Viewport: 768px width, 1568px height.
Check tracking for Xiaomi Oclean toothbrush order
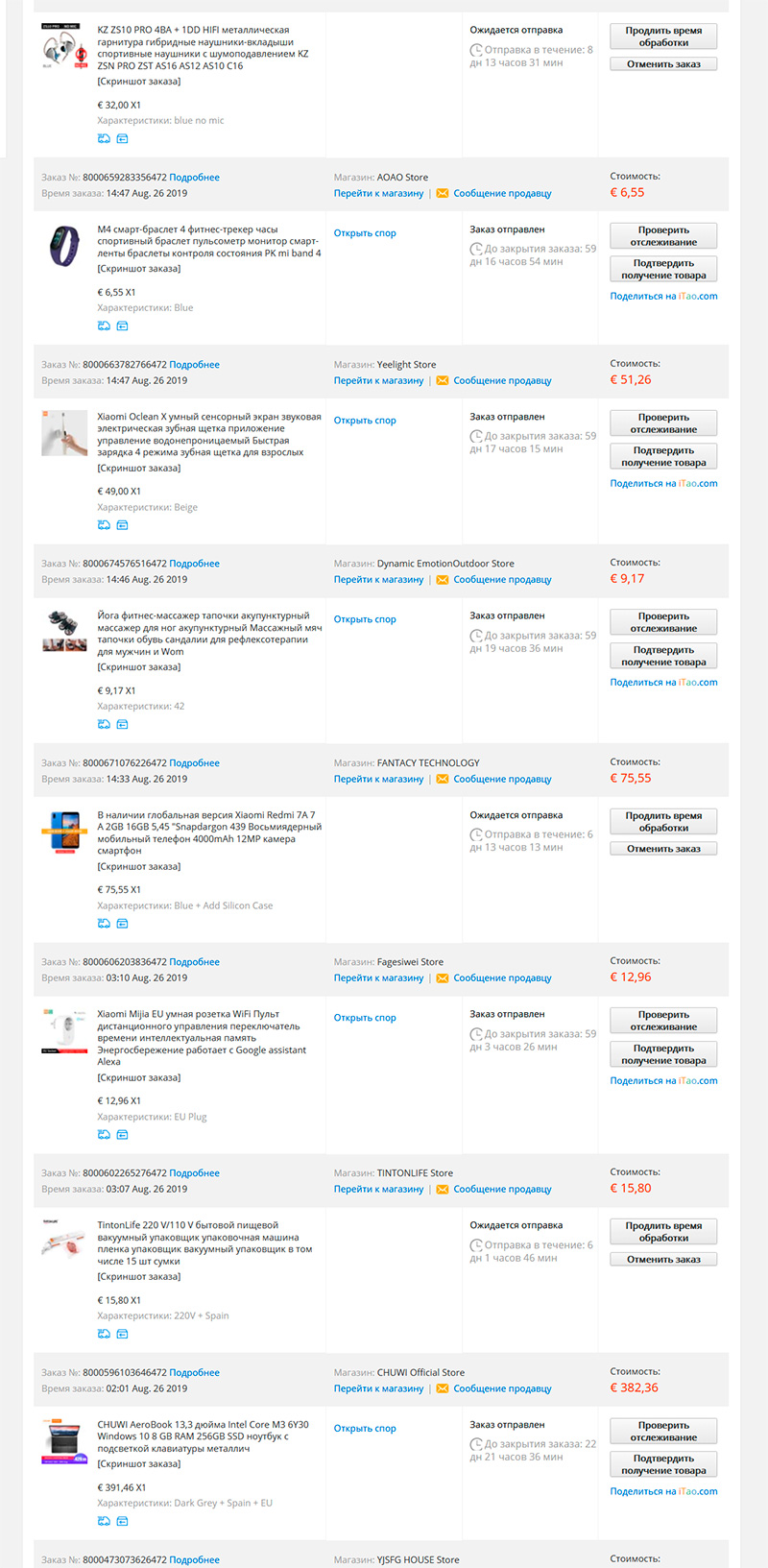(663, 423)
